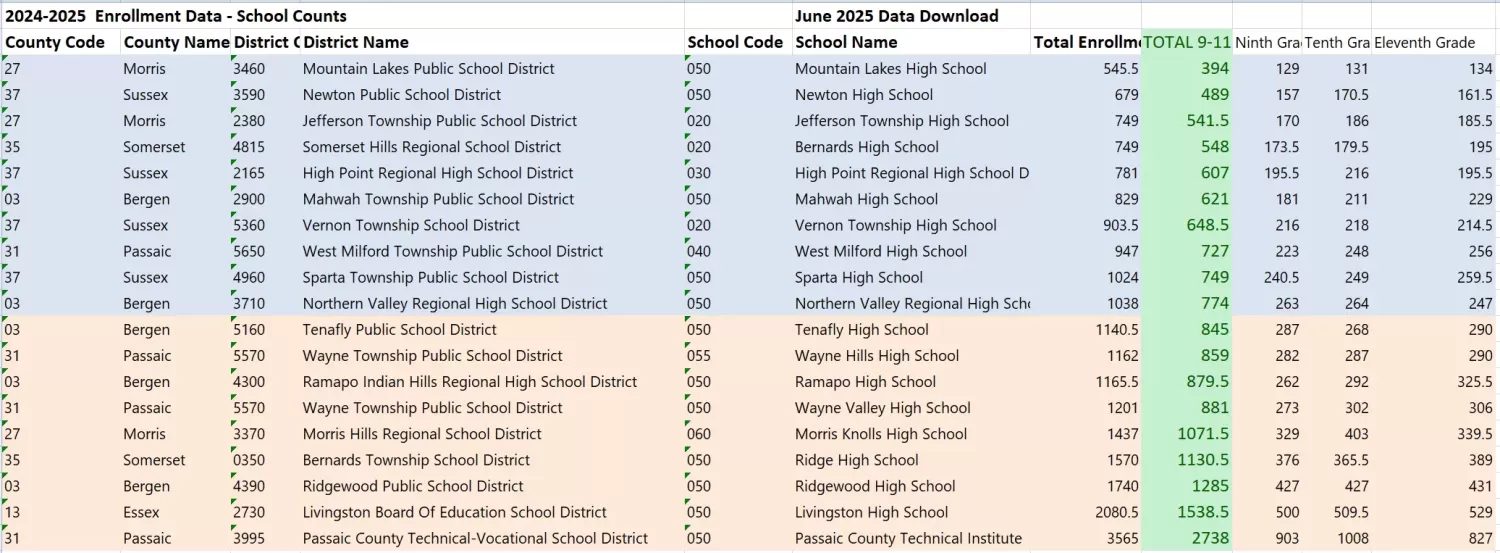Select 'West Milford Township Public School District' cell
The height and width of the screenshot is (553, 1500).
[x=491, y=251]
